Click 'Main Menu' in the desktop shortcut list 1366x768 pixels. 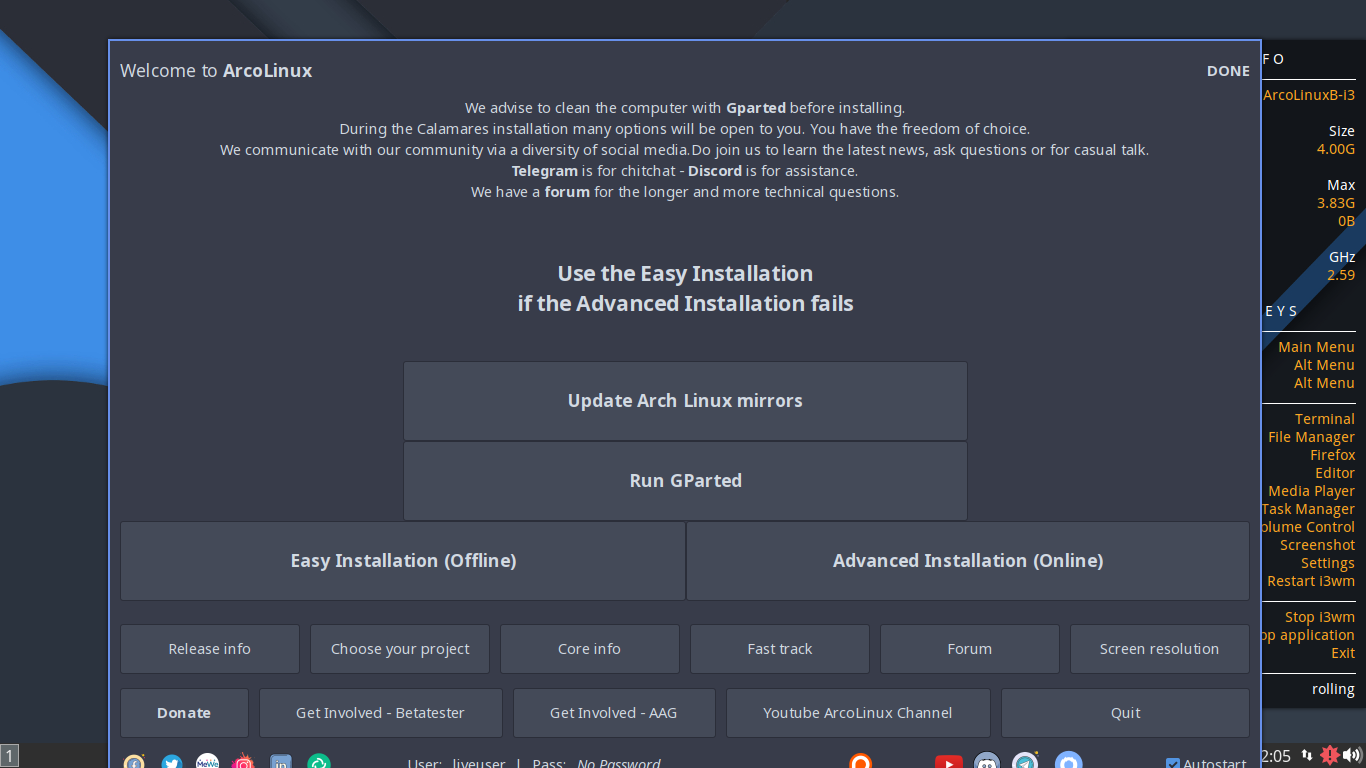pyautogui.click(x=1316, y=347)
